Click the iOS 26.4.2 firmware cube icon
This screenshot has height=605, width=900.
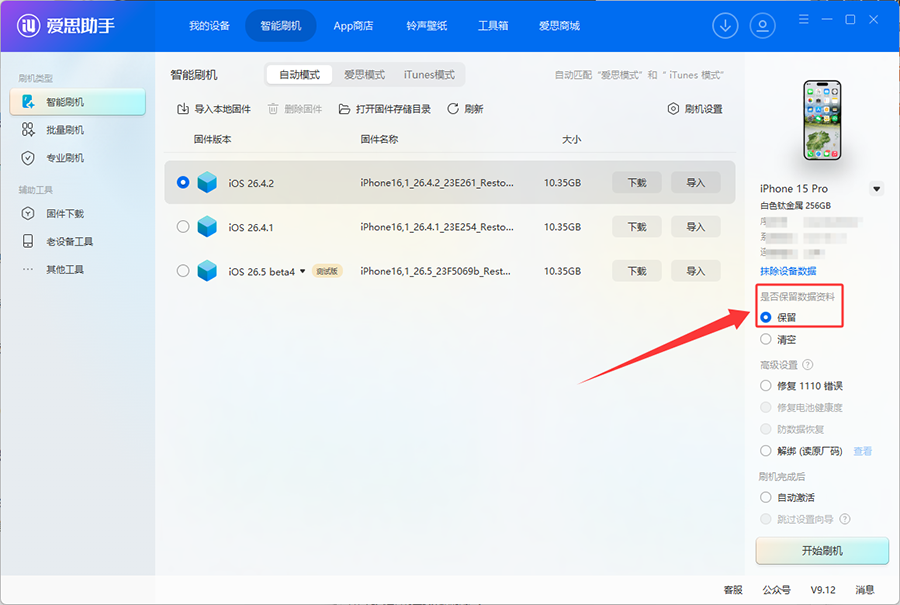[x=207, y=183]
